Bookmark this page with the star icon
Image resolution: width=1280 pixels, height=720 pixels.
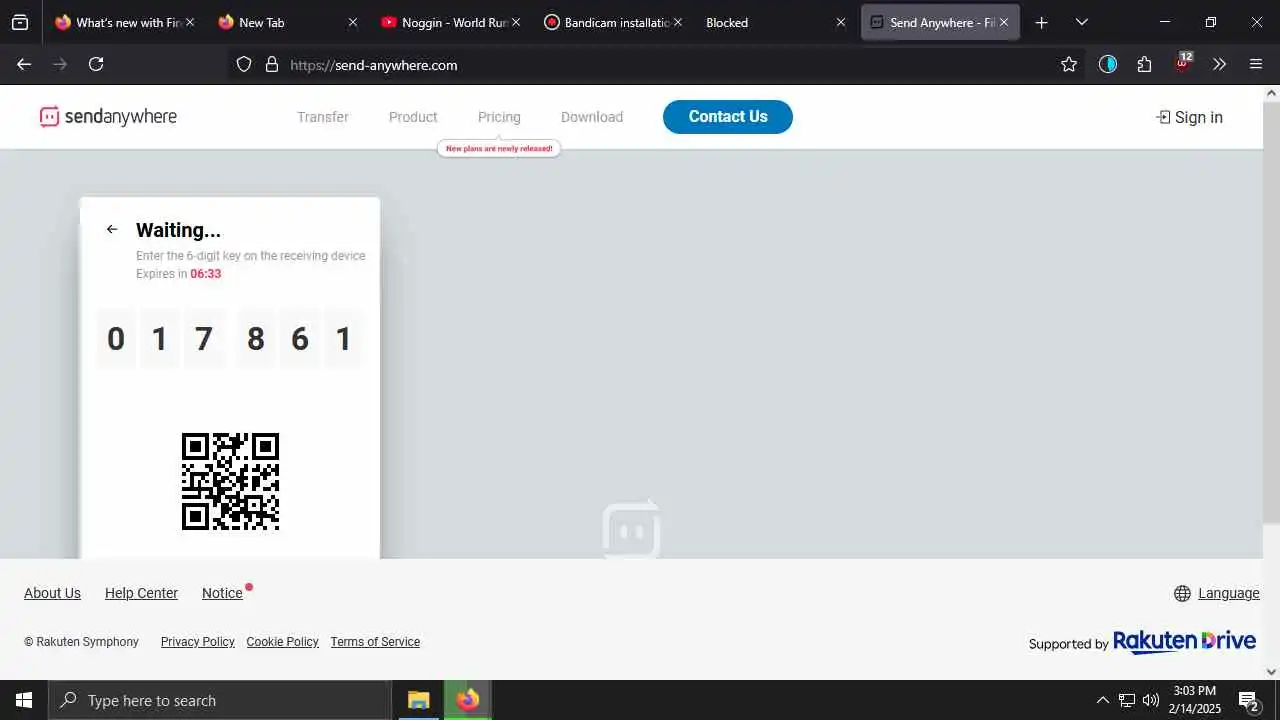tap(1069, 64)
